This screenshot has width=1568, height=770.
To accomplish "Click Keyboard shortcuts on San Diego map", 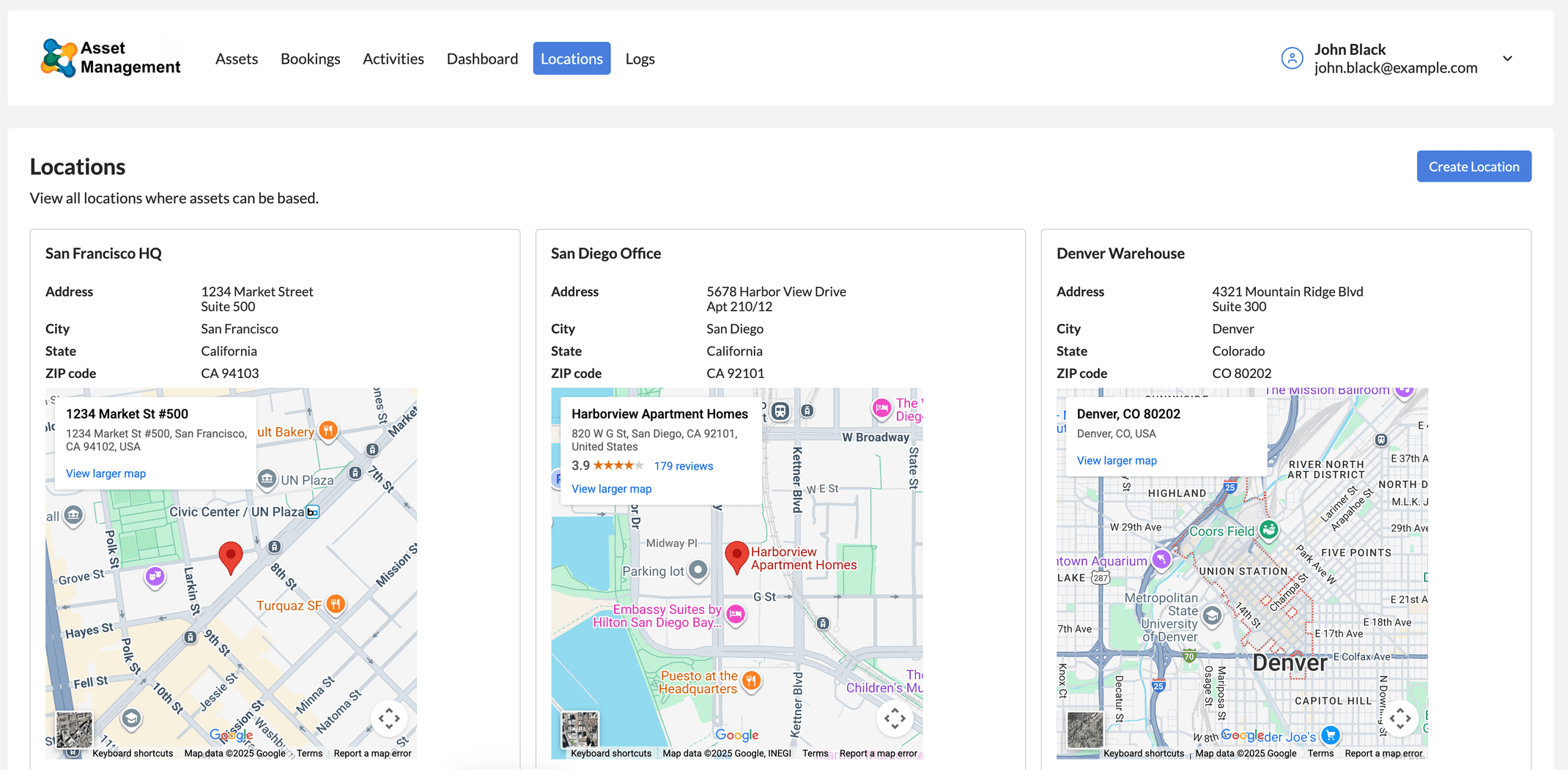I will pos(610,753).
